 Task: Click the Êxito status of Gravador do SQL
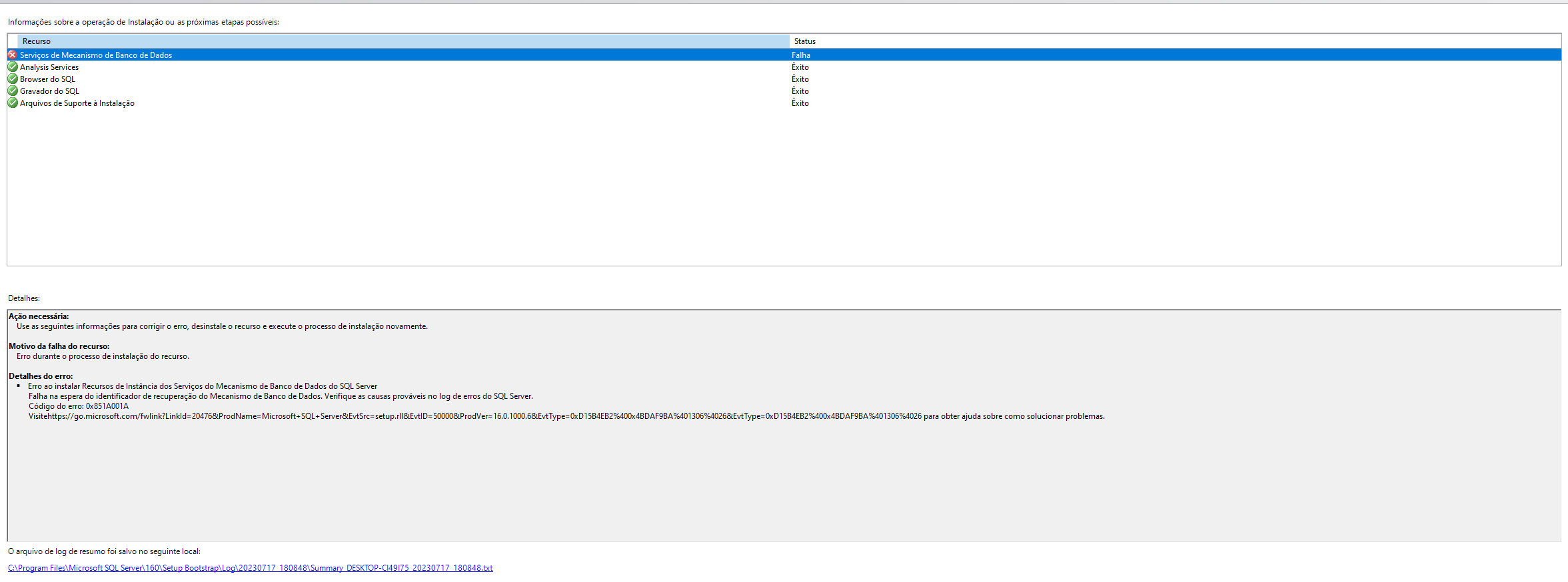point(800,91)
